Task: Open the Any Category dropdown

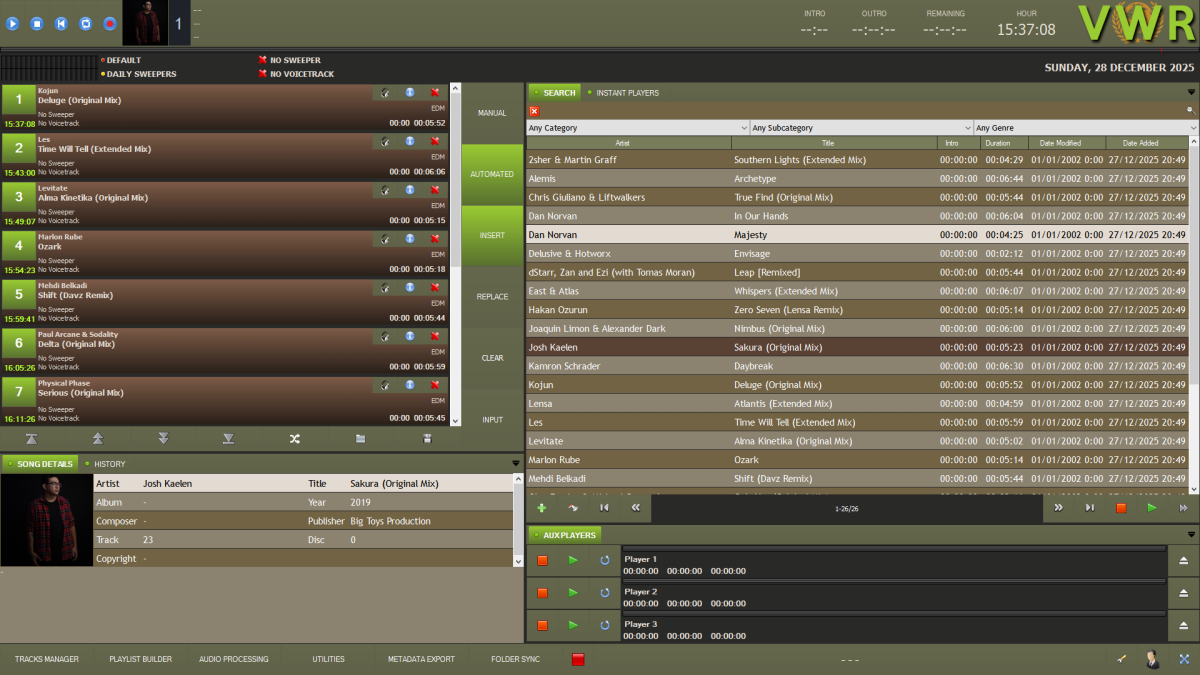Action: click(745, 128)
